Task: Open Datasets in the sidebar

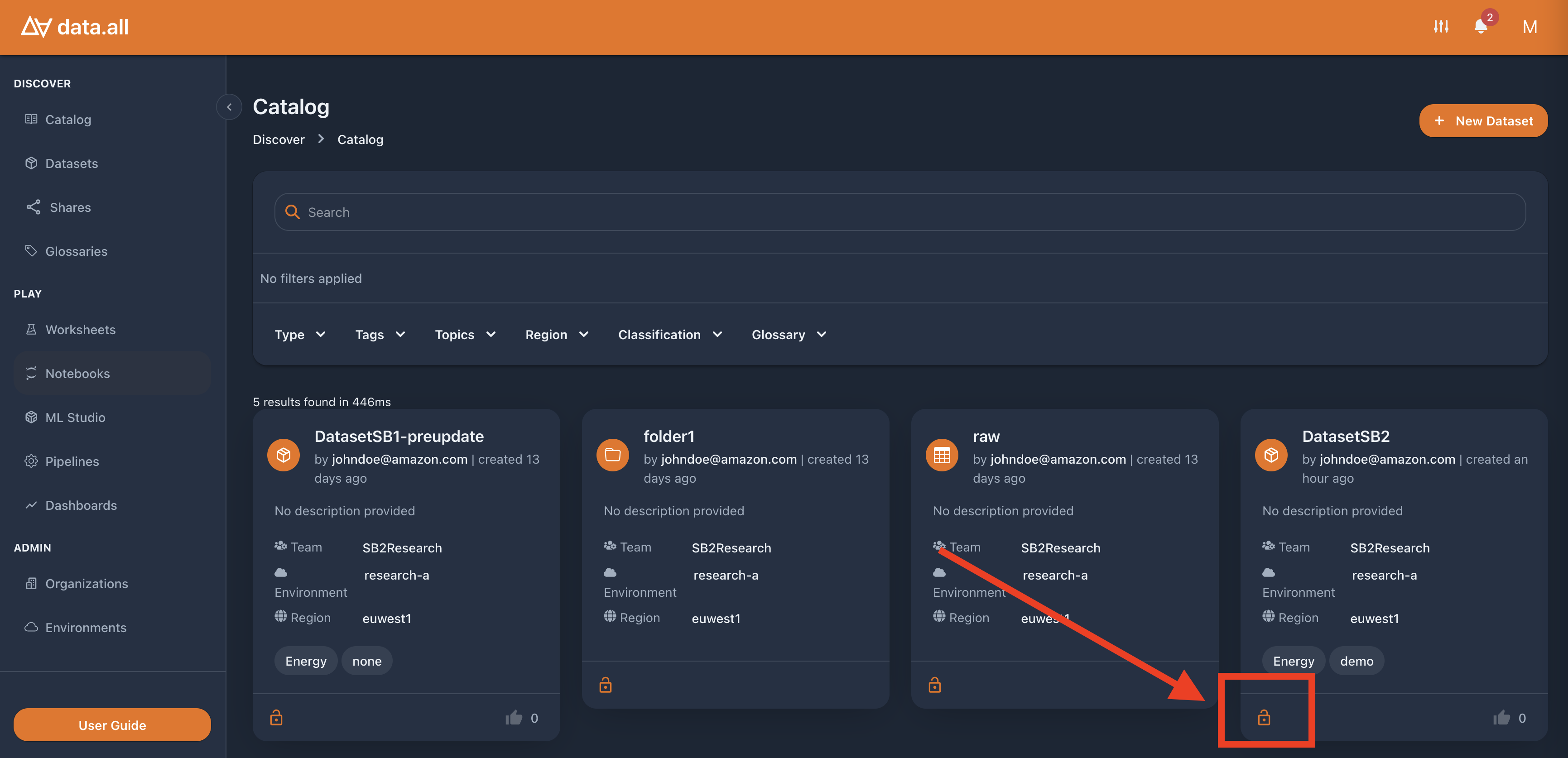Action: (113, 163)
